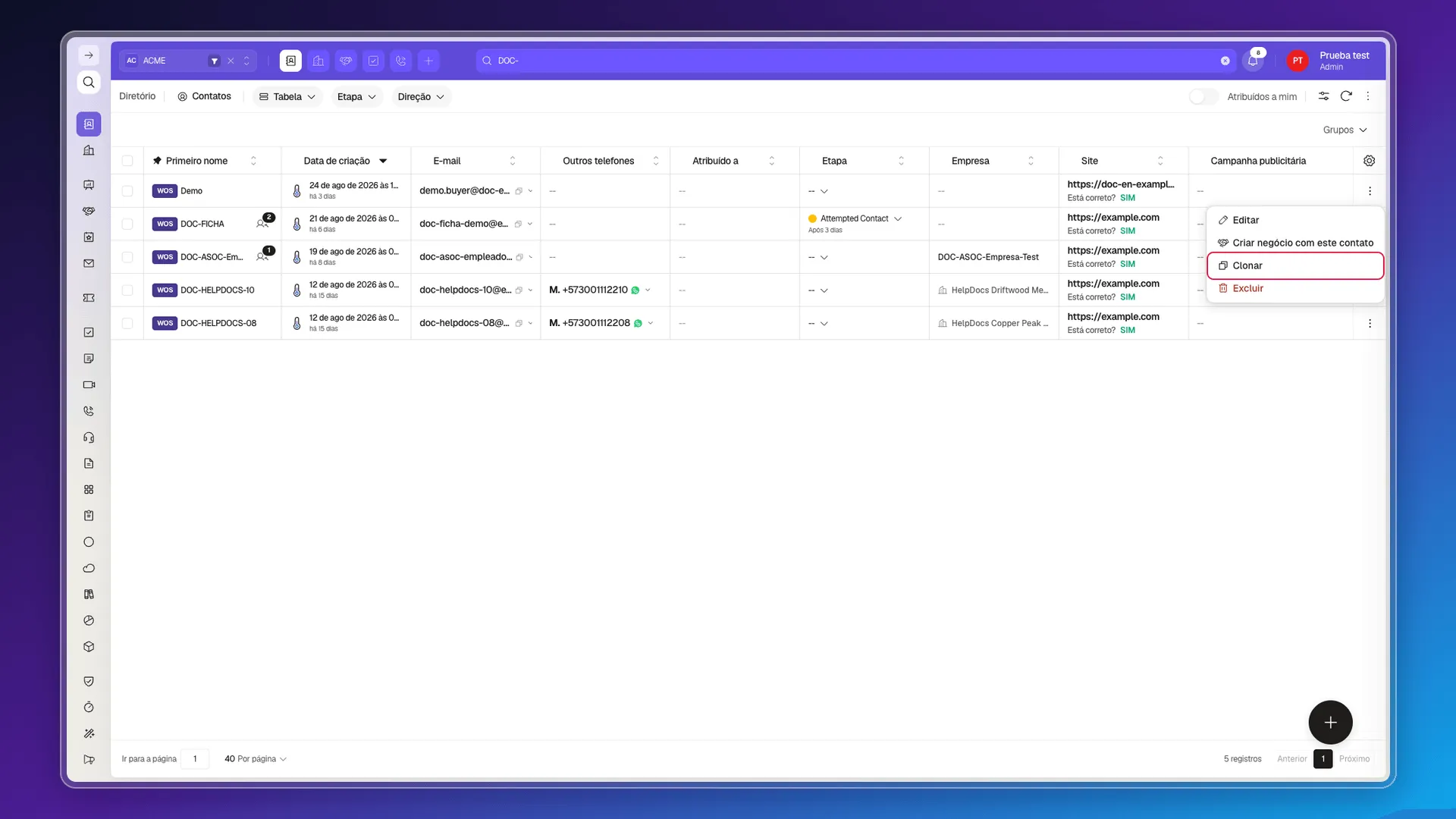The width and height of the screenshot is (1456, 819).
Task: Select the DOC-ASOC-Em... row checkbox
Action: 127,257
